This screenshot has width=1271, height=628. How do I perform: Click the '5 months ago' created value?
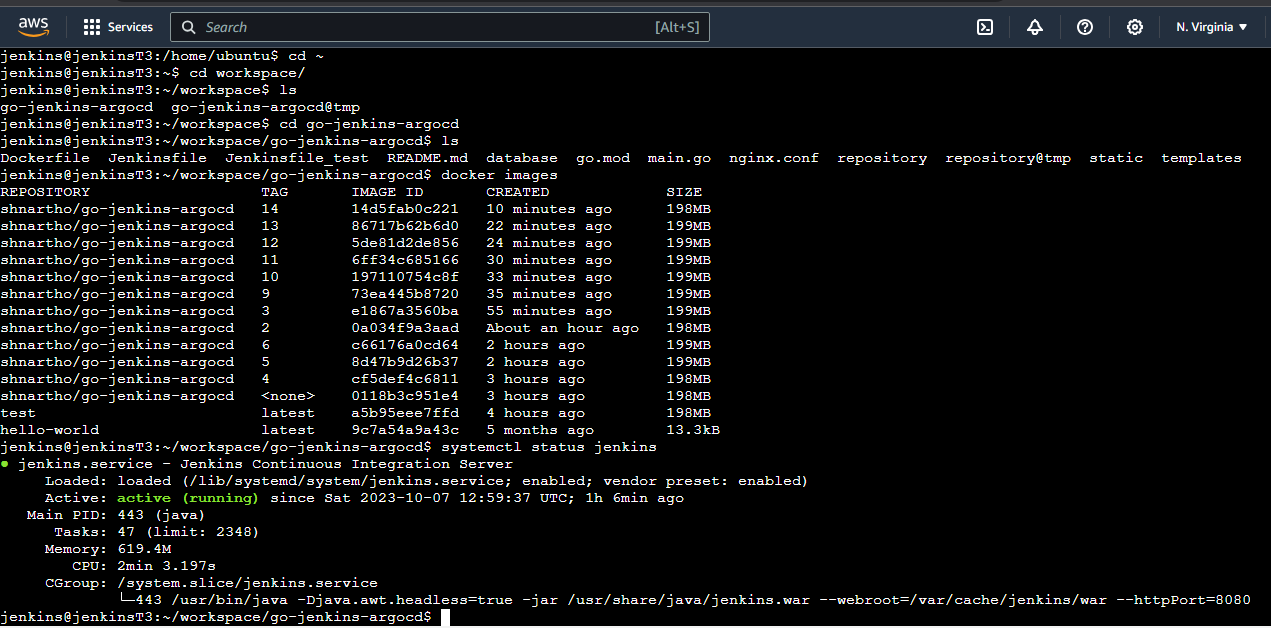coord(540,430)
